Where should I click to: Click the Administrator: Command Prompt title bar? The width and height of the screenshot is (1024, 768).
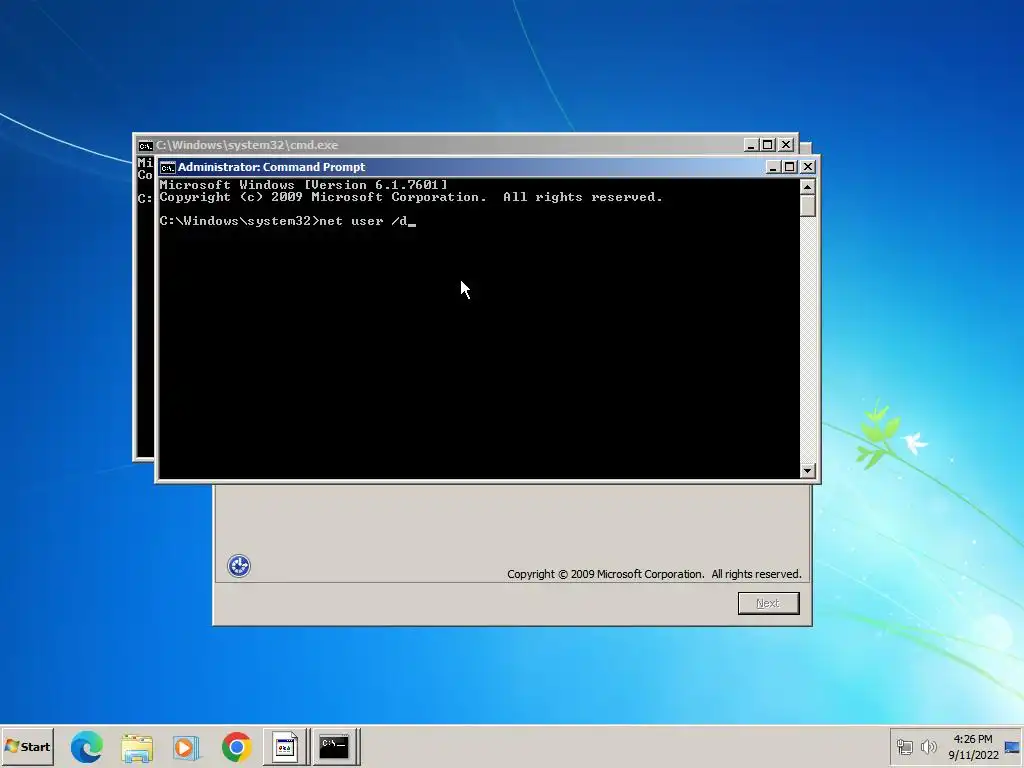coord(487,167)
